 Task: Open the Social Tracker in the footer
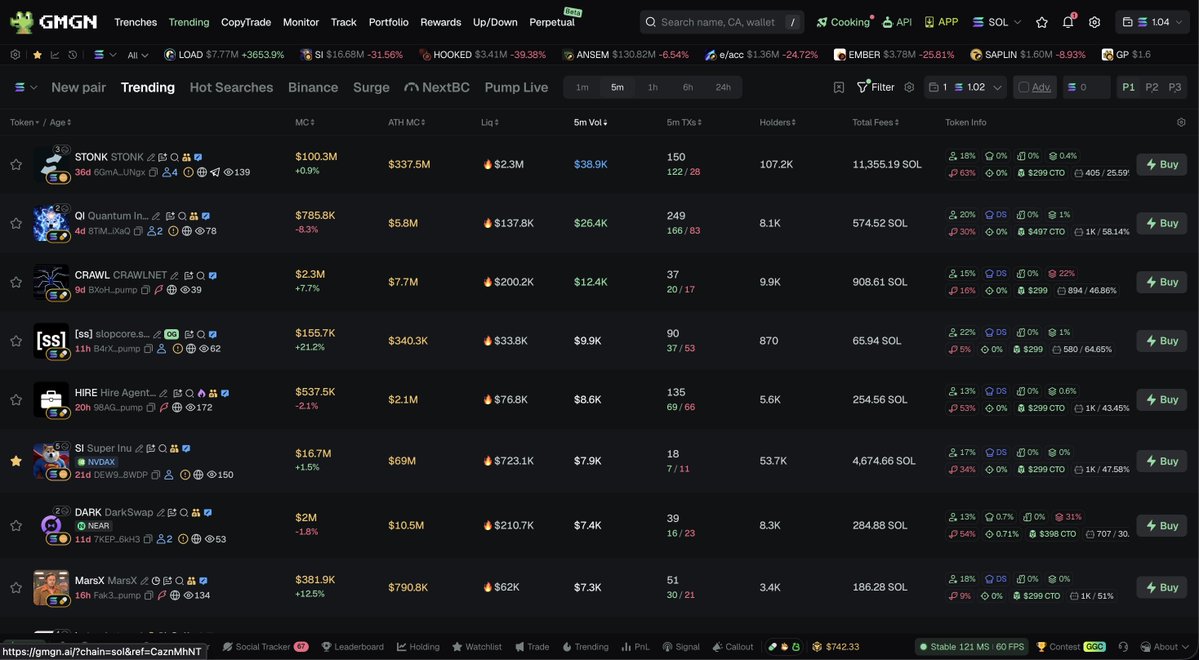coord(265,647)
